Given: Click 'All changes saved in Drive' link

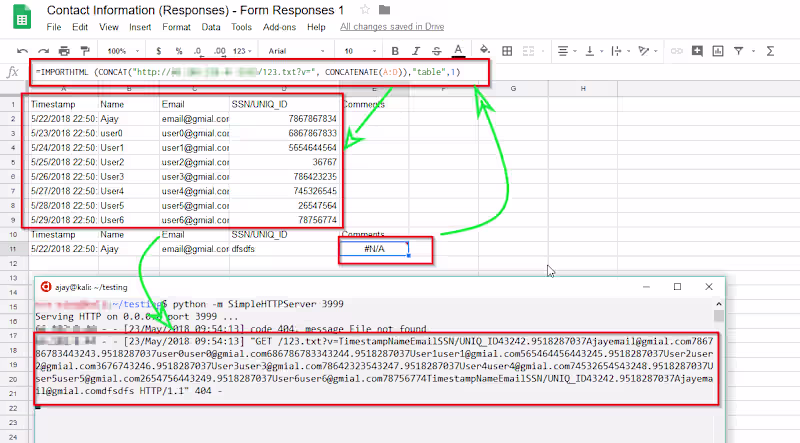Looking at the screenshot, I should click(x=392, y=27).
